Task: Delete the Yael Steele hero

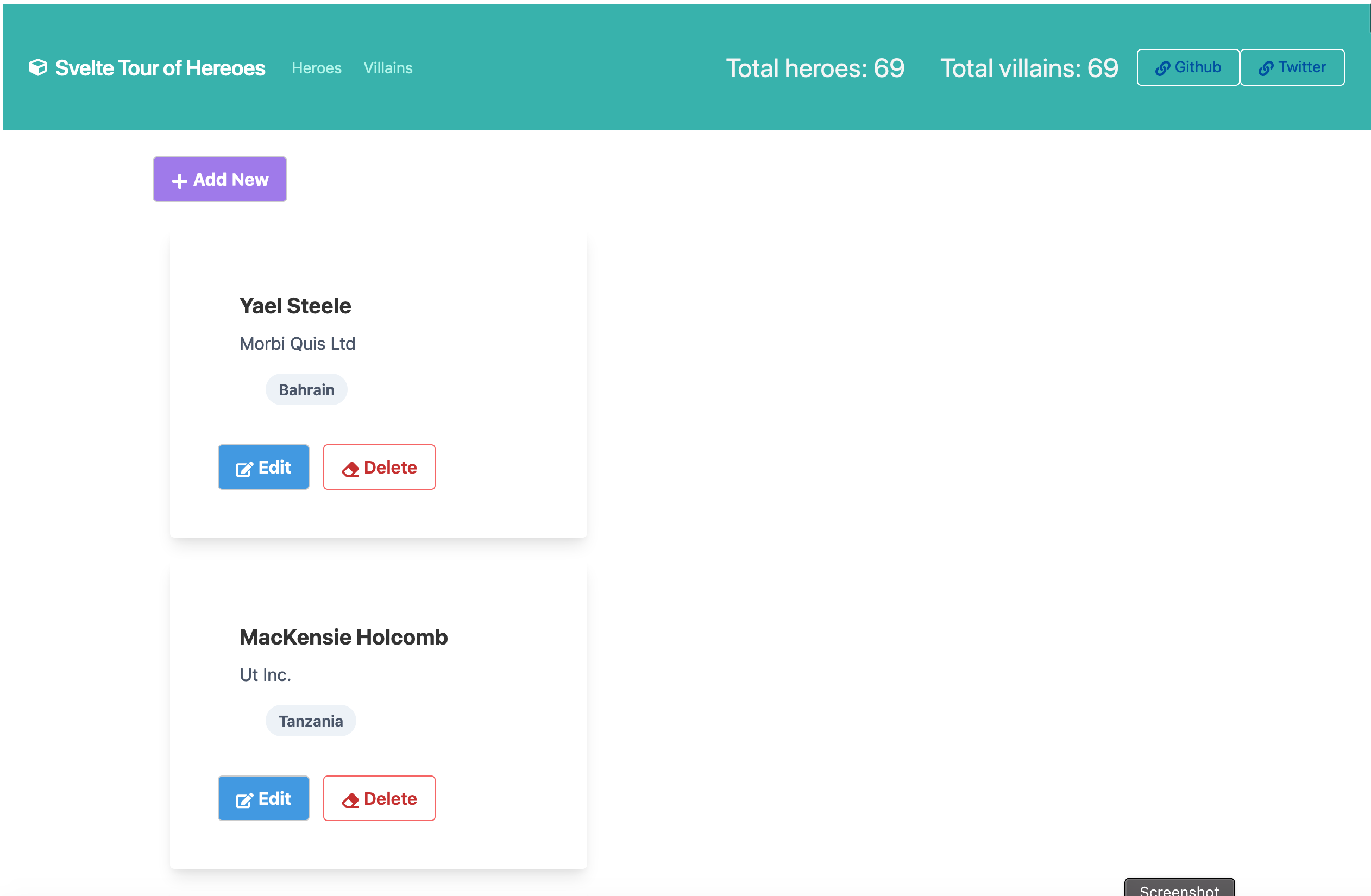Action: (379, 467)
